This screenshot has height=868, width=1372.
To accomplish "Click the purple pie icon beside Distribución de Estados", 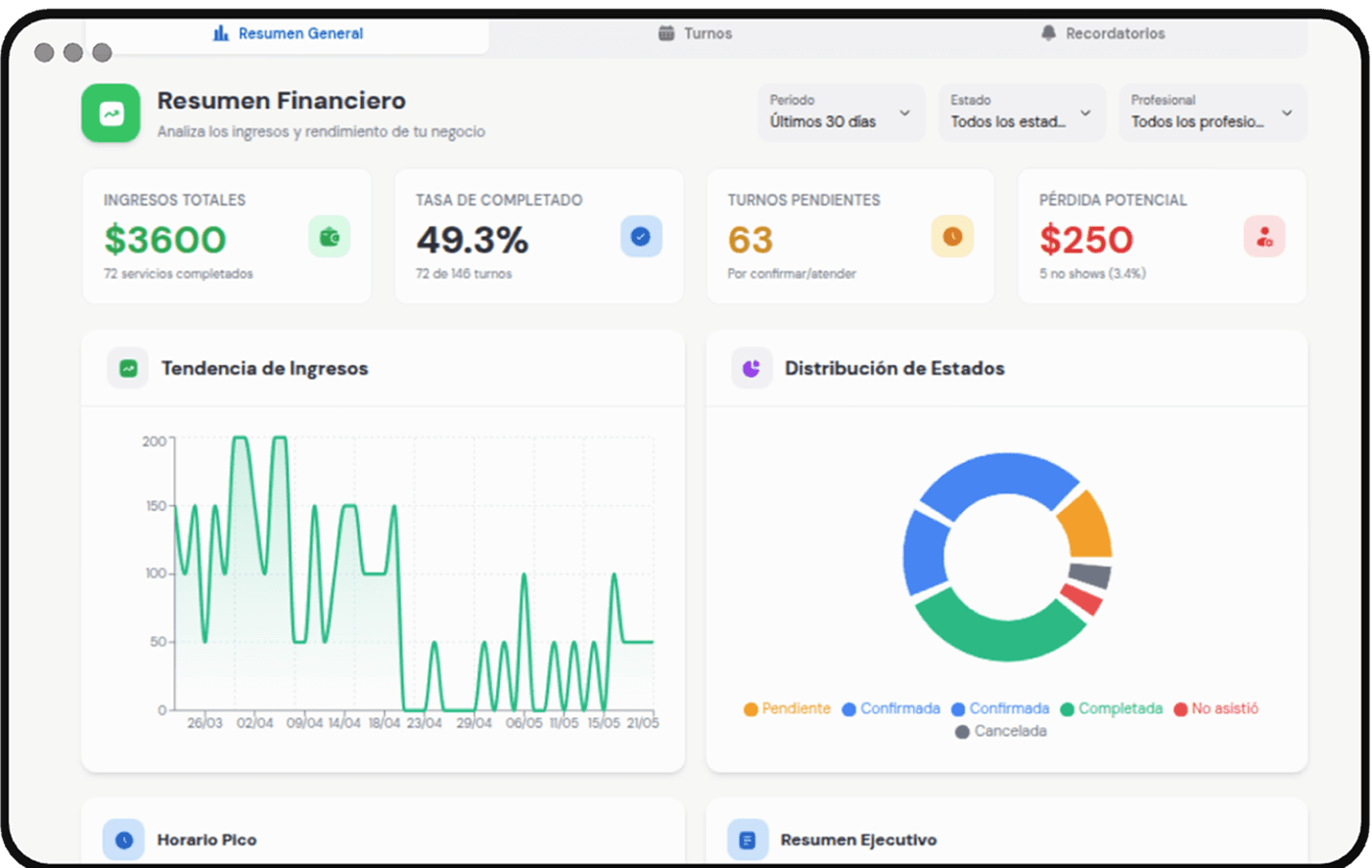I will 752,369.
